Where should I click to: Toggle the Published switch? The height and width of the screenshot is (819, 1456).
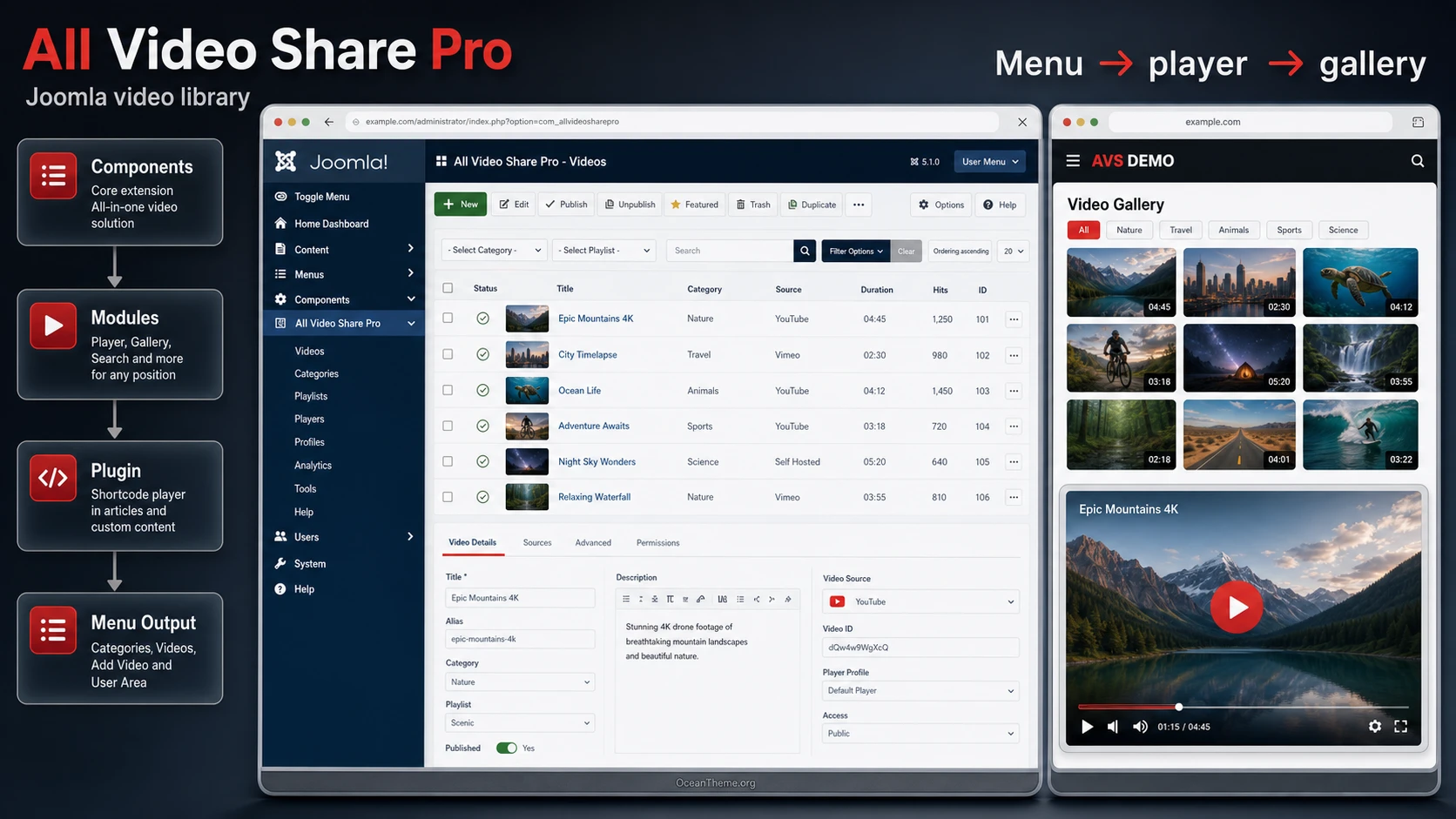507,749
